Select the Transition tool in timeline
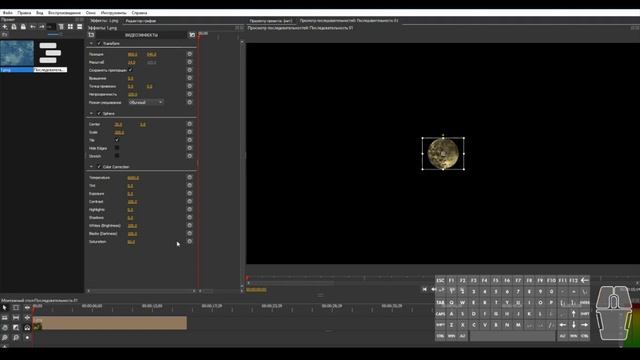This screenshot has height=360, width=640. (x=16, y=327)
